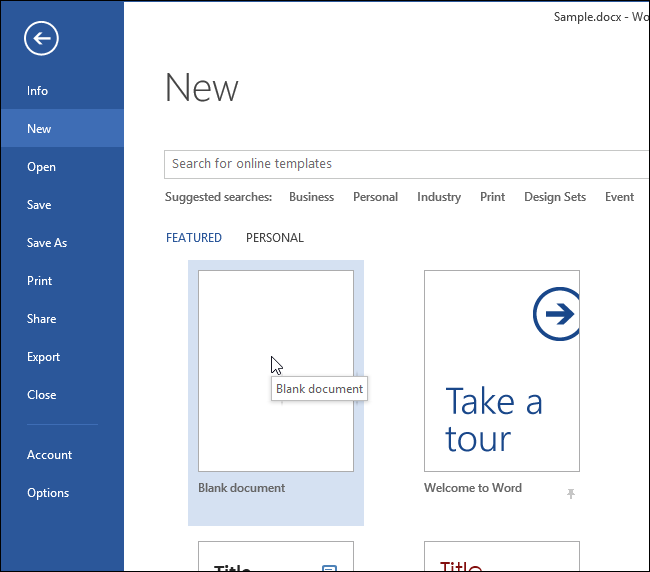Pin the Welcome to Word template
Screen dimensions: 650x572
[x=571, y=493]
